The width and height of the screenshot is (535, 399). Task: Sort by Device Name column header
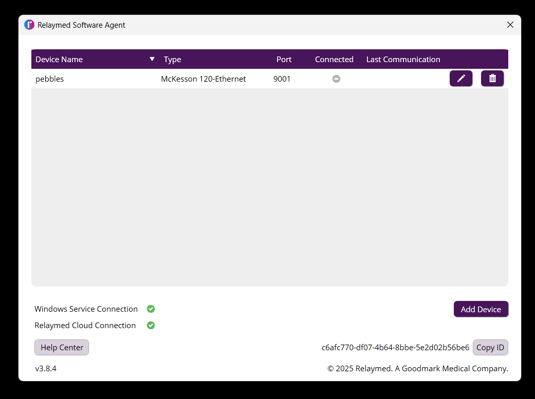(59, 59)
